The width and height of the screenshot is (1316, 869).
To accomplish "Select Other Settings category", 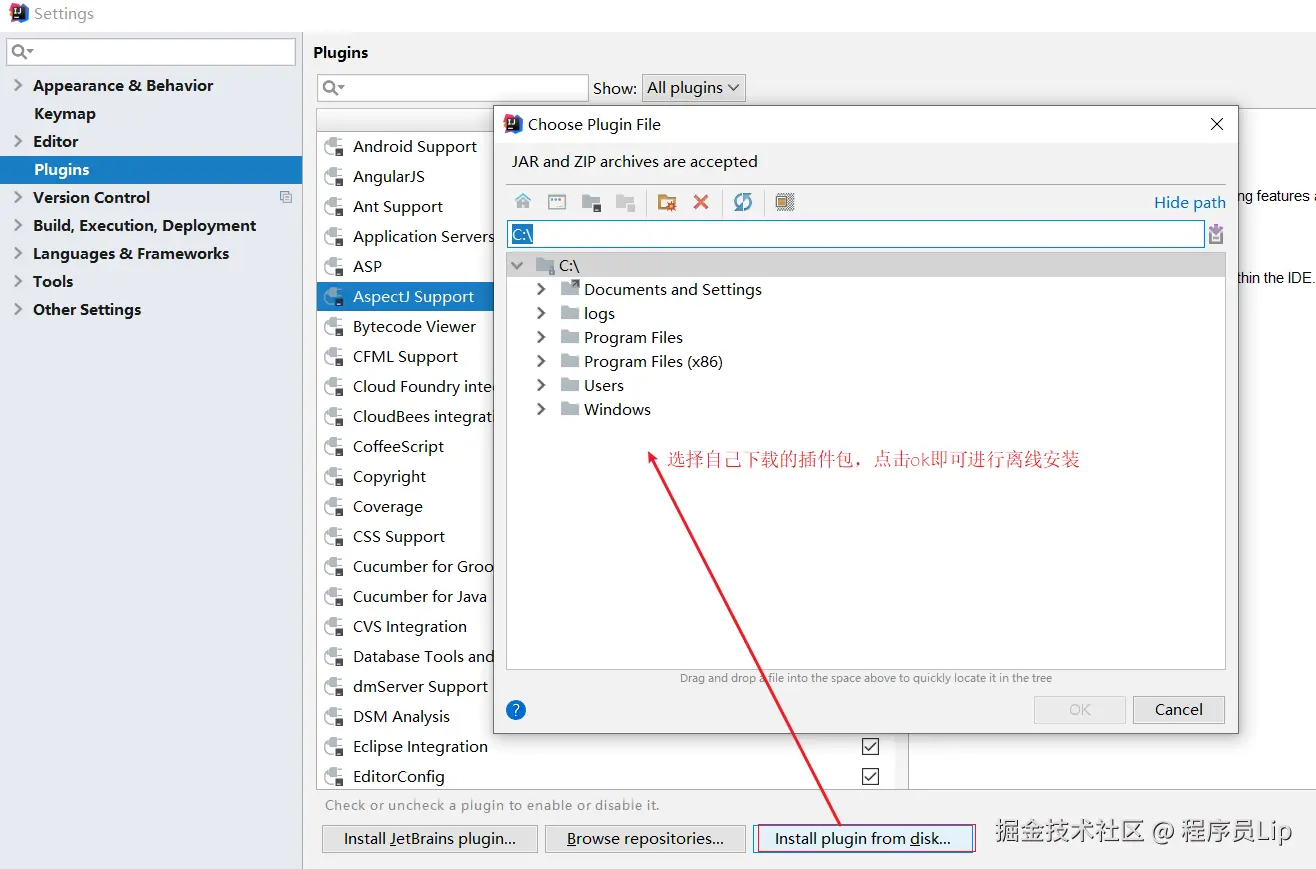I will pos(87,309).
